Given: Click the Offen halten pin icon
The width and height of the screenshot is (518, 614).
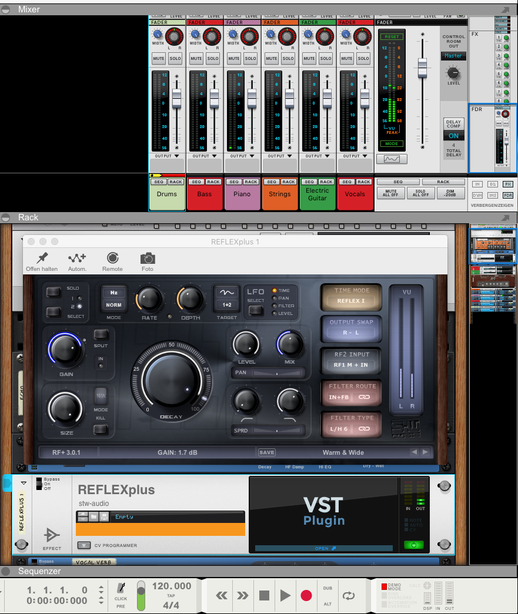Looking at the screenshot, I should pyautogui.click(x=42, y=258).
